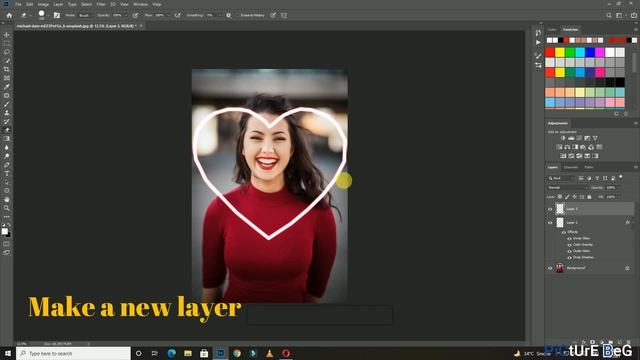This screenshot has height=360, width=640.
Task: Enable airbrush build-up effects icon
Action: [x=178, y=15]
